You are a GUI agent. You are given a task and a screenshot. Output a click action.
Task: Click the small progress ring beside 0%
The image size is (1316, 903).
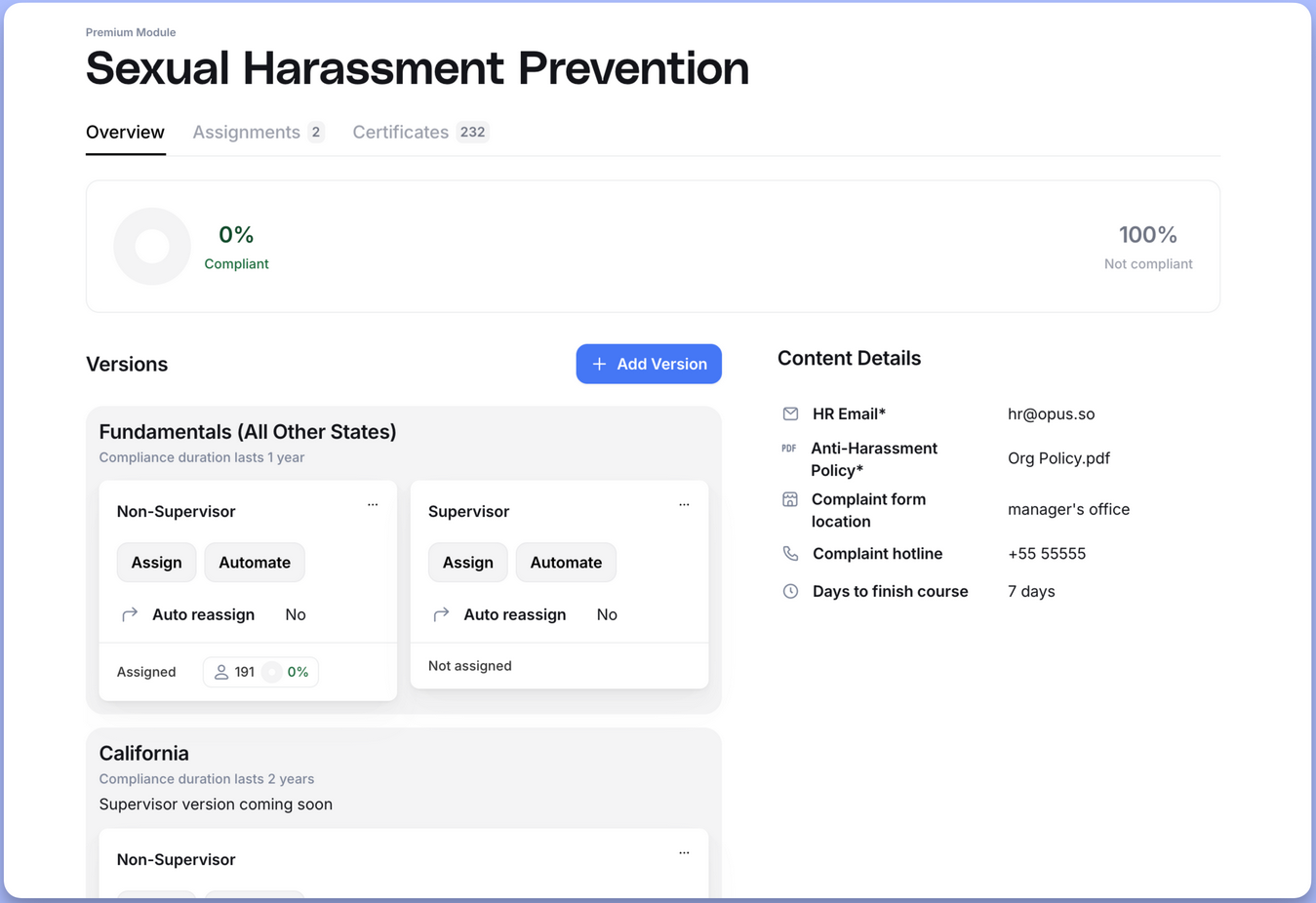272,672
